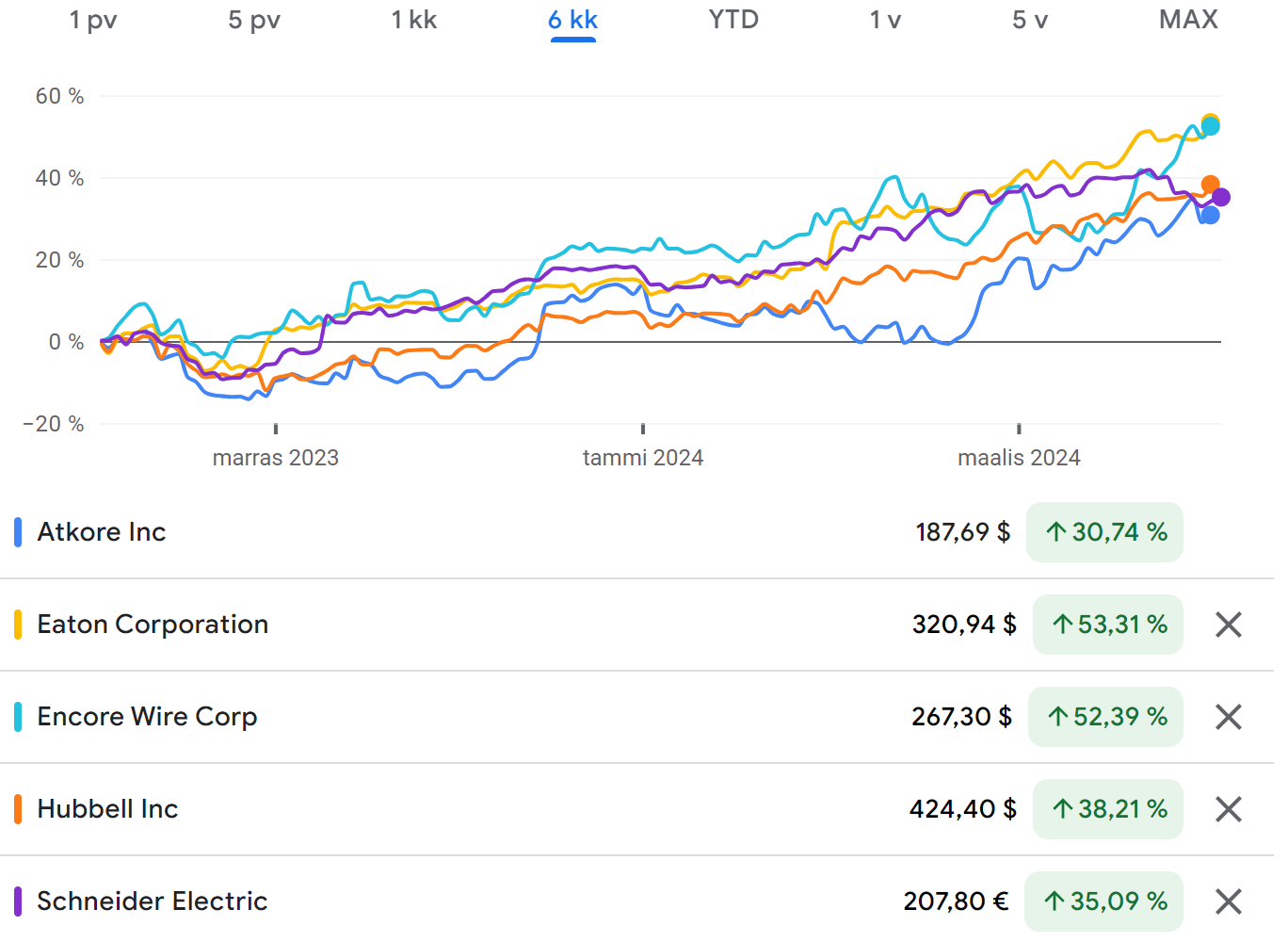Click the yellow Eaton endpoint dot on chart
This screenshot has width=1288, height=942.
1210,122
